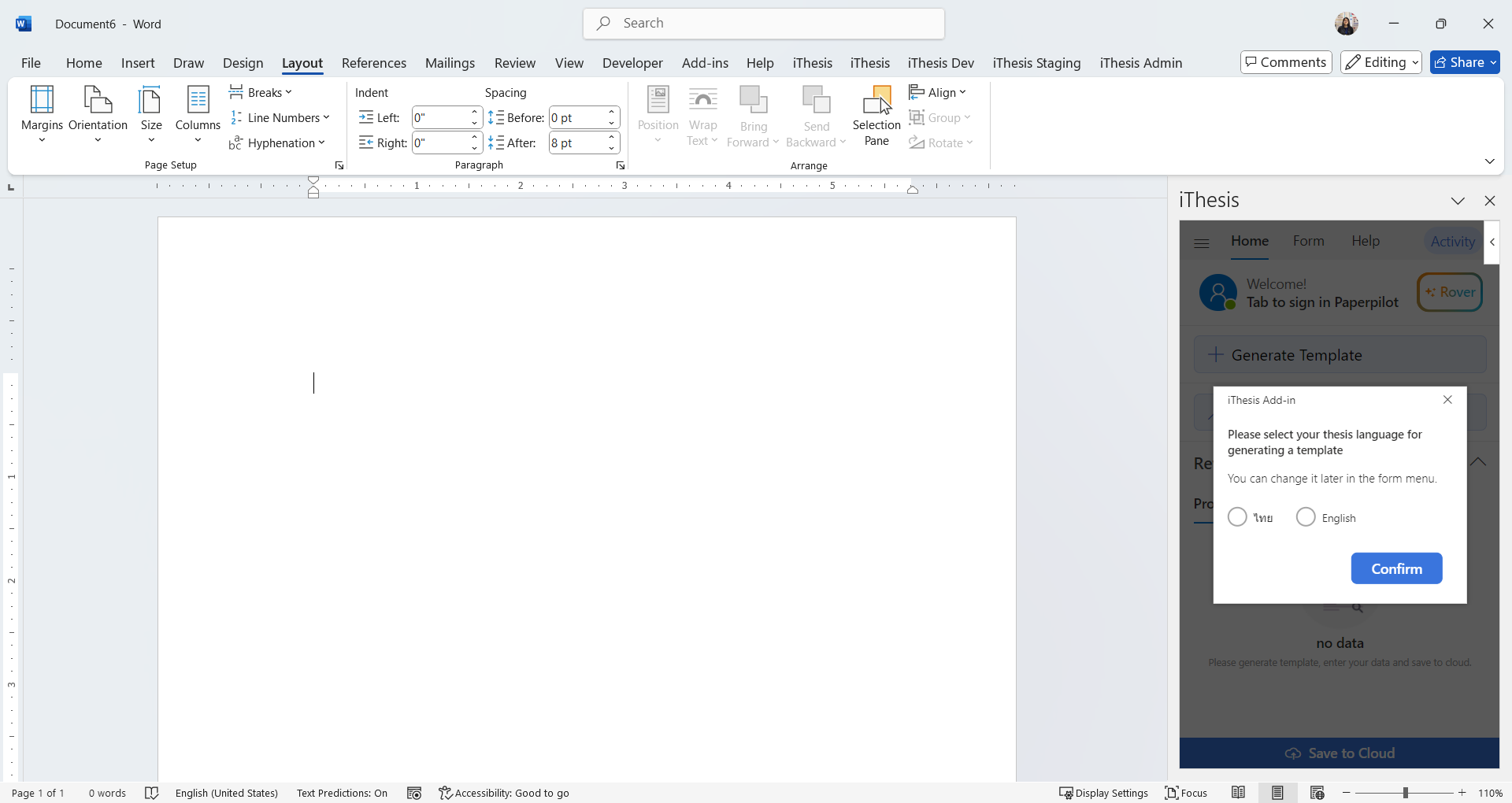This screenshot has width=1512, height=803.
Task: Switch to the Developer ribbon tab
Action: [632, 63]
